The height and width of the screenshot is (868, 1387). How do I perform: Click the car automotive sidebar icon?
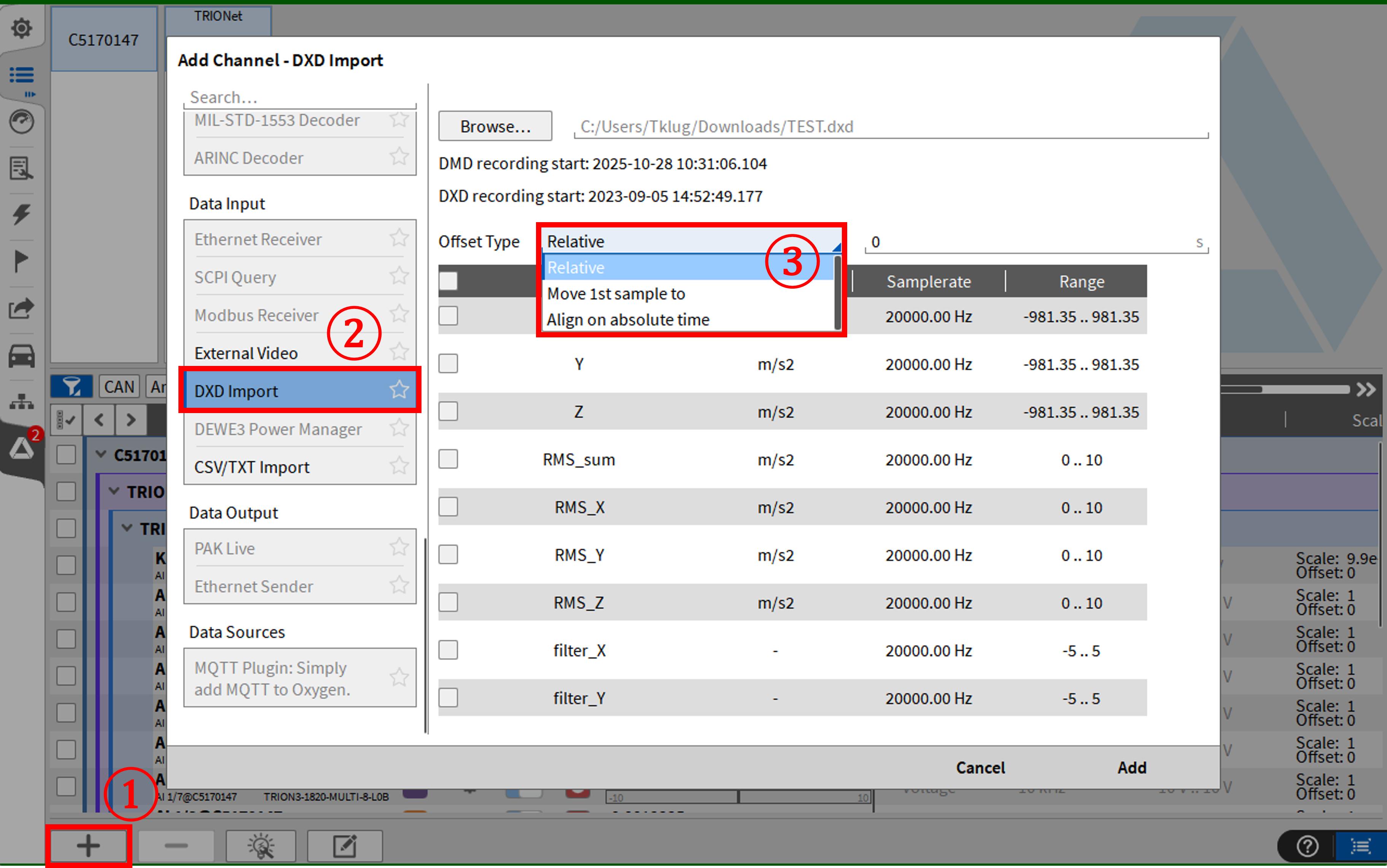click(x=22, y=356)
